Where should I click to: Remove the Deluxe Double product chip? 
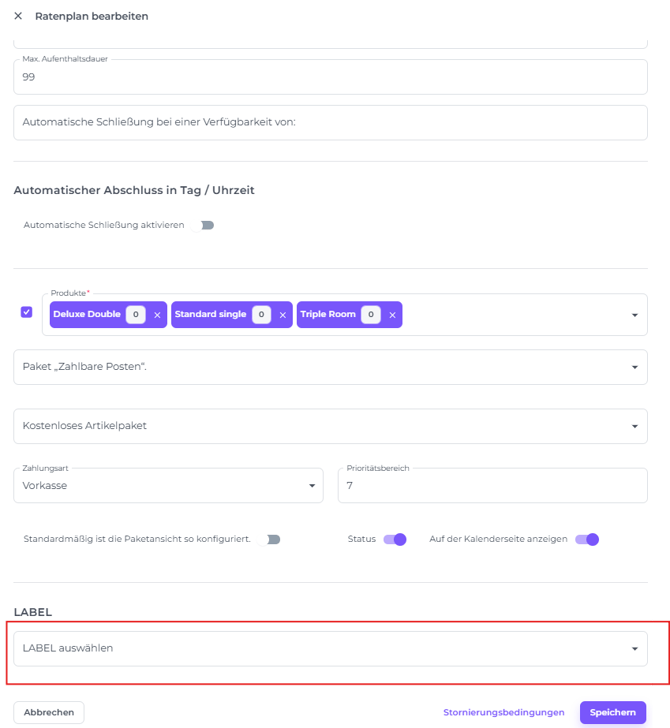pos(157,315)
